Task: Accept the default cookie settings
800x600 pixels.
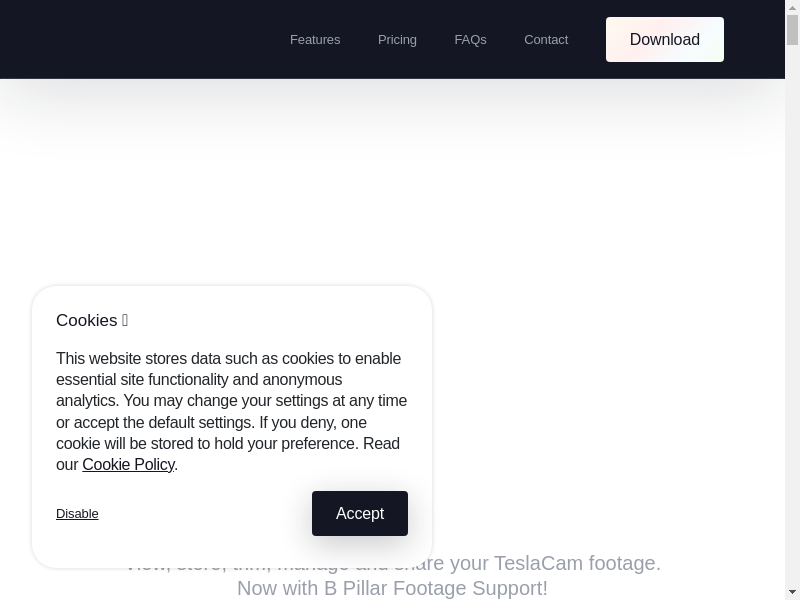Action: tap(360, 513)
